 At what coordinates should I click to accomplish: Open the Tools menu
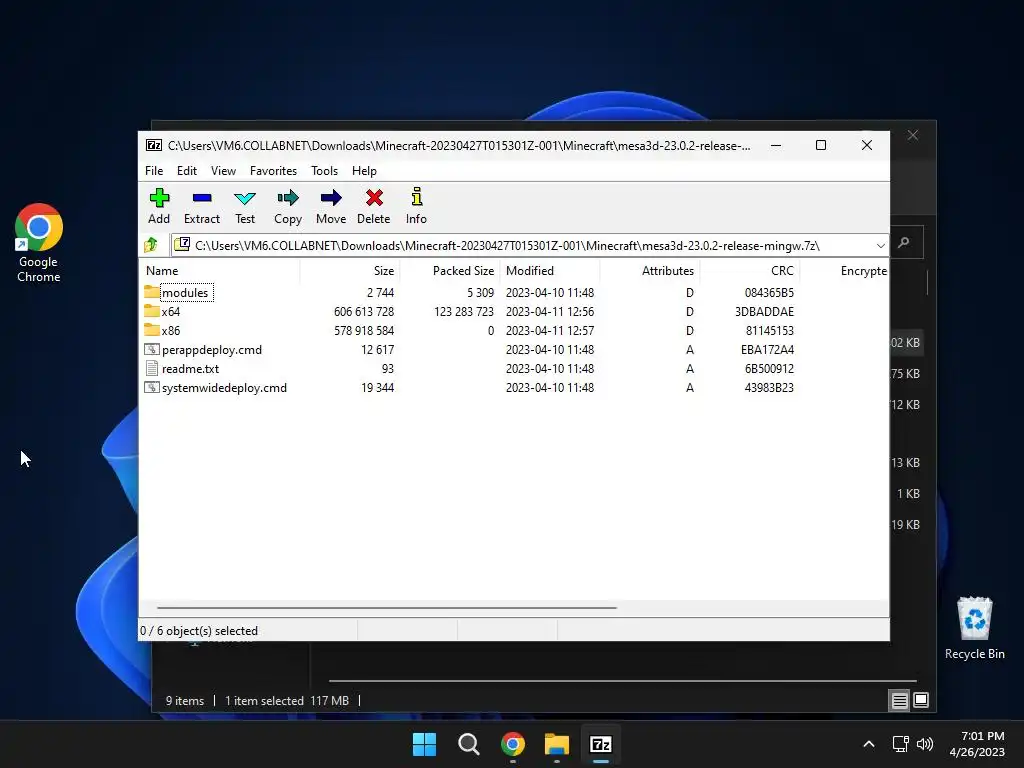click(325, 170)
